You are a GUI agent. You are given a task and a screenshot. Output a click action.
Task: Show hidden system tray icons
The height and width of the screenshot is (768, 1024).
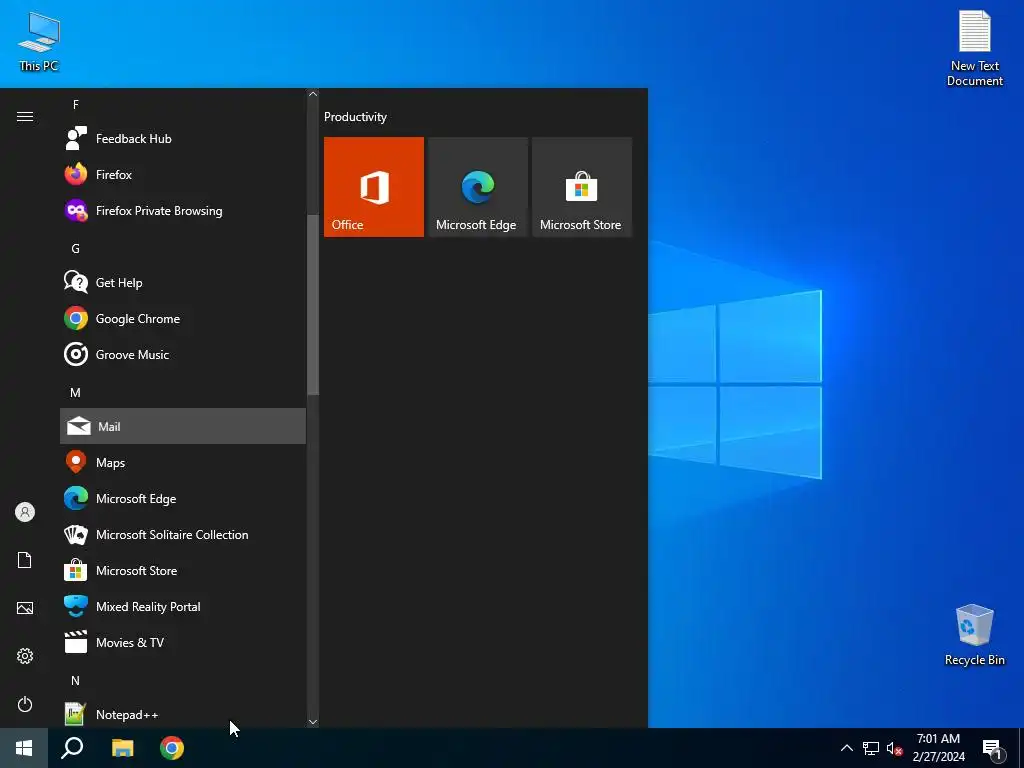point(846,748)
